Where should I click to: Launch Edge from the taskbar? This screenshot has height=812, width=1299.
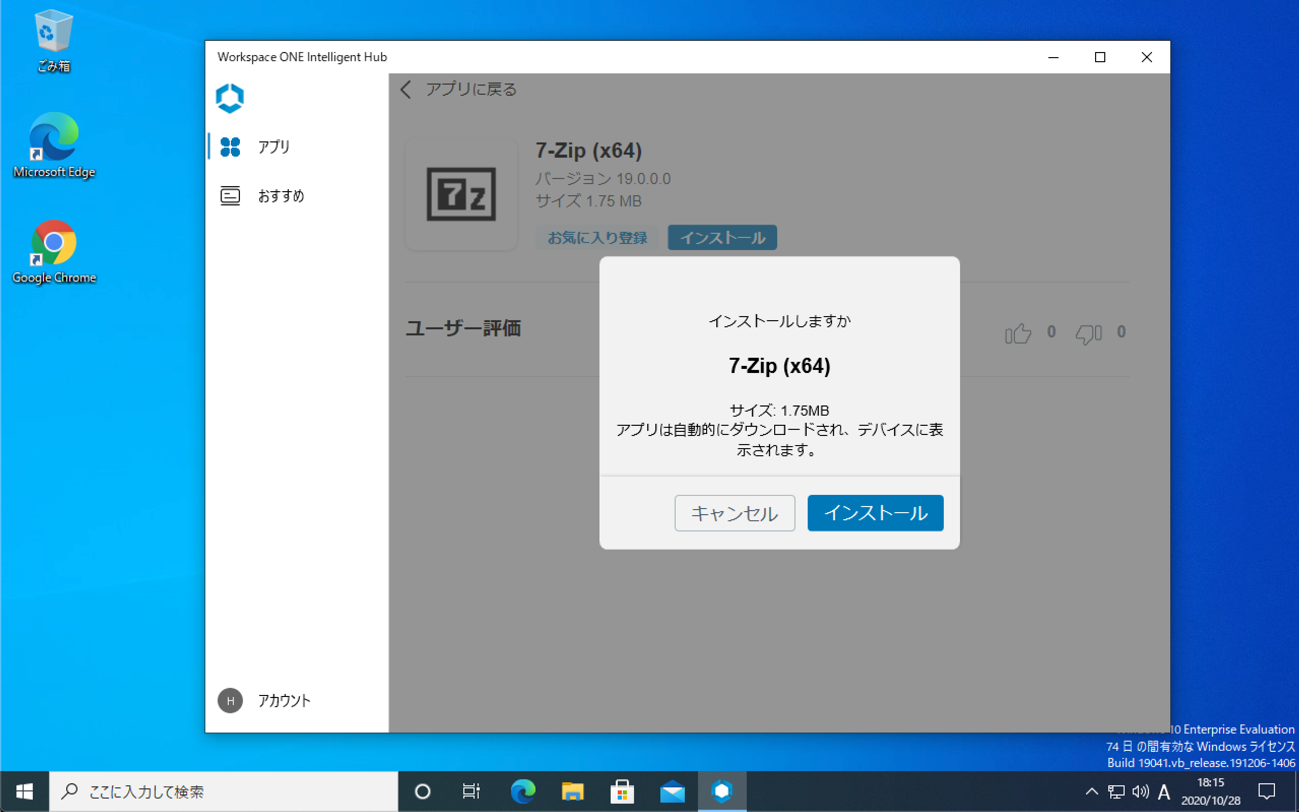point(522,791)
